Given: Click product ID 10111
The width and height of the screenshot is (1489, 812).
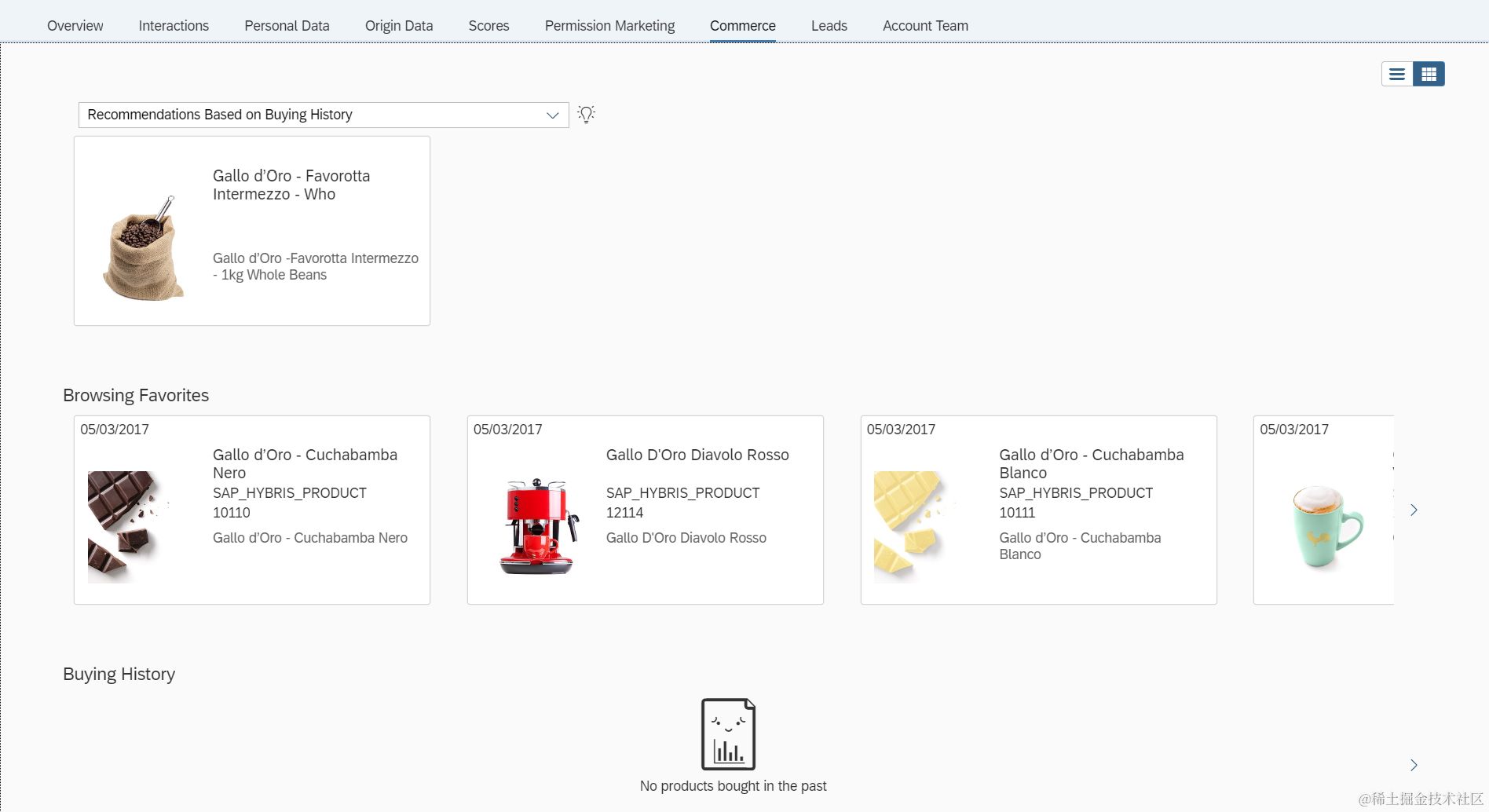Looking at the screenshot, I should pyautogui.click(x=1017, y=513).
